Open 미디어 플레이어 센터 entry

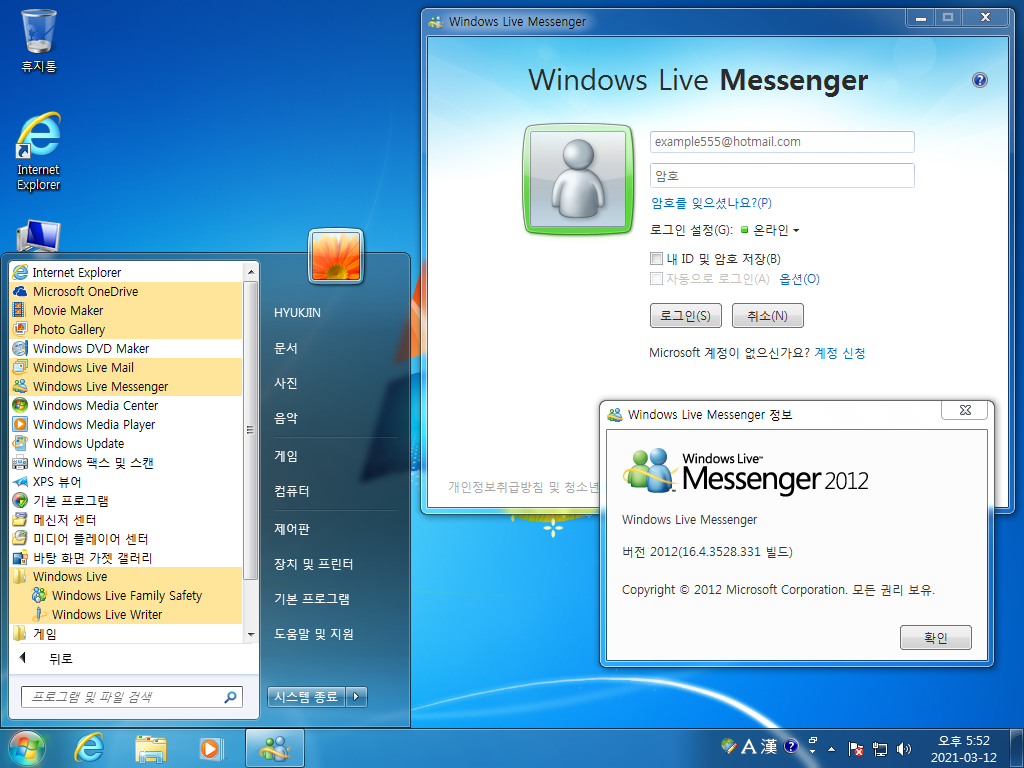[x=127, y=538]
